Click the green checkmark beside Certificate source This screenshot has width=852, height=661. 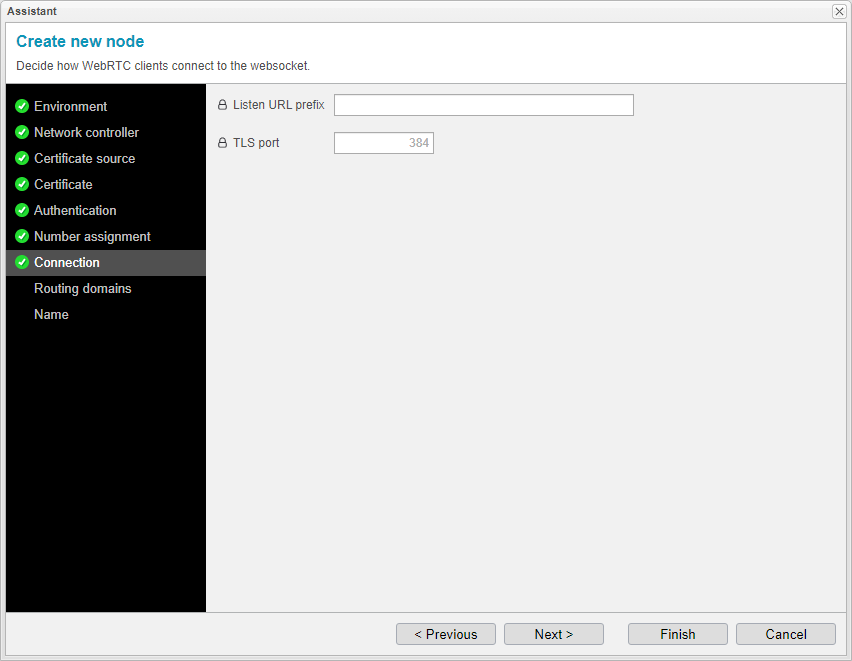coord(22,158)
